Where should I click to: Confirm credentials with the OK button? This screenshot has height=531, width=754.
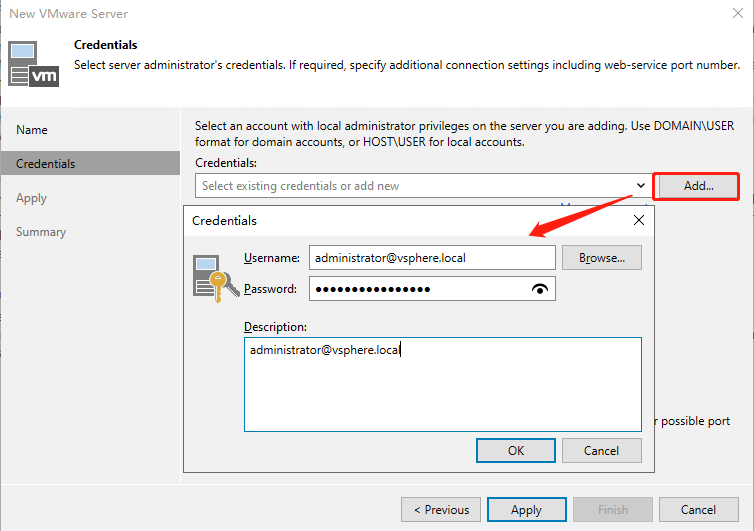pyautogui.click(x=515, y=451)
